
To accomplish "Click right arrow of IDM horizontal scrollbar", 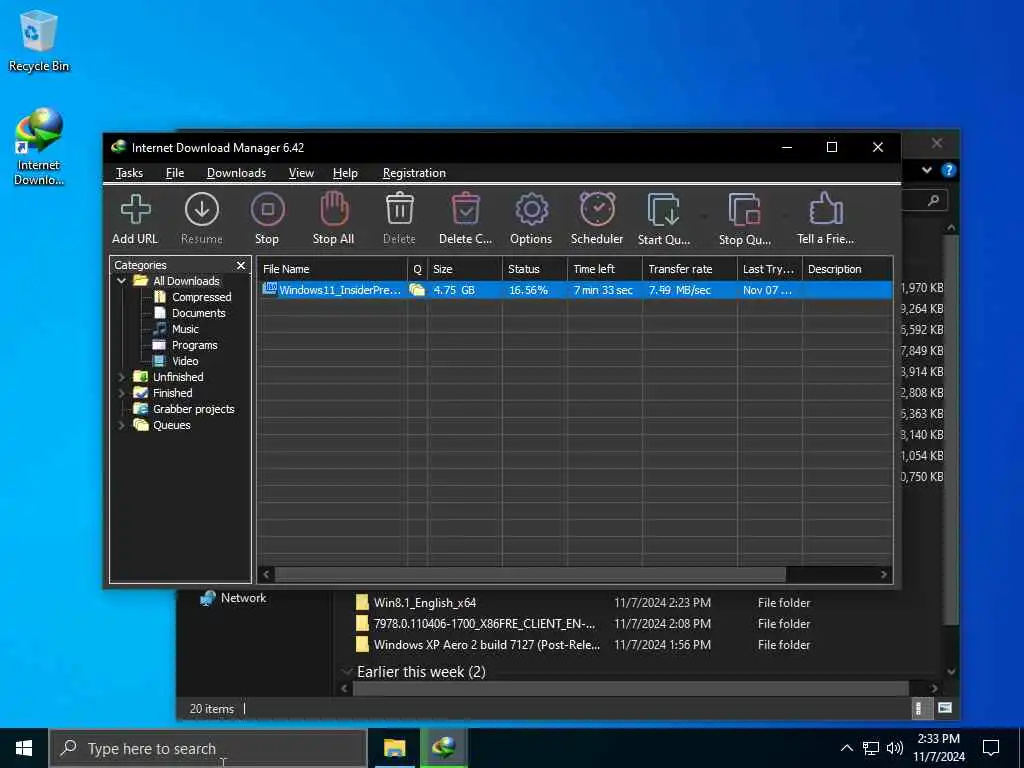I will coord(884,575).
